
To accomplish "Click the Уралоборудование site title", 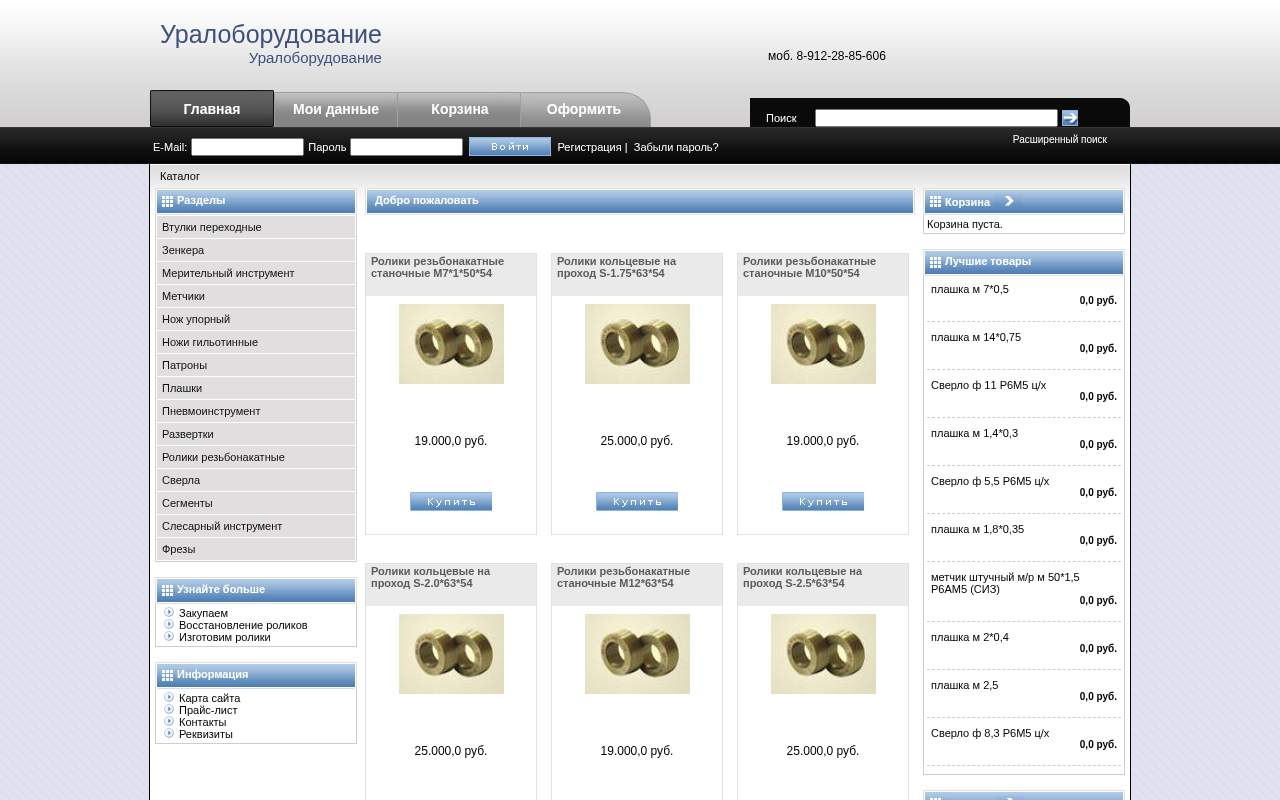I will (271, 34).
